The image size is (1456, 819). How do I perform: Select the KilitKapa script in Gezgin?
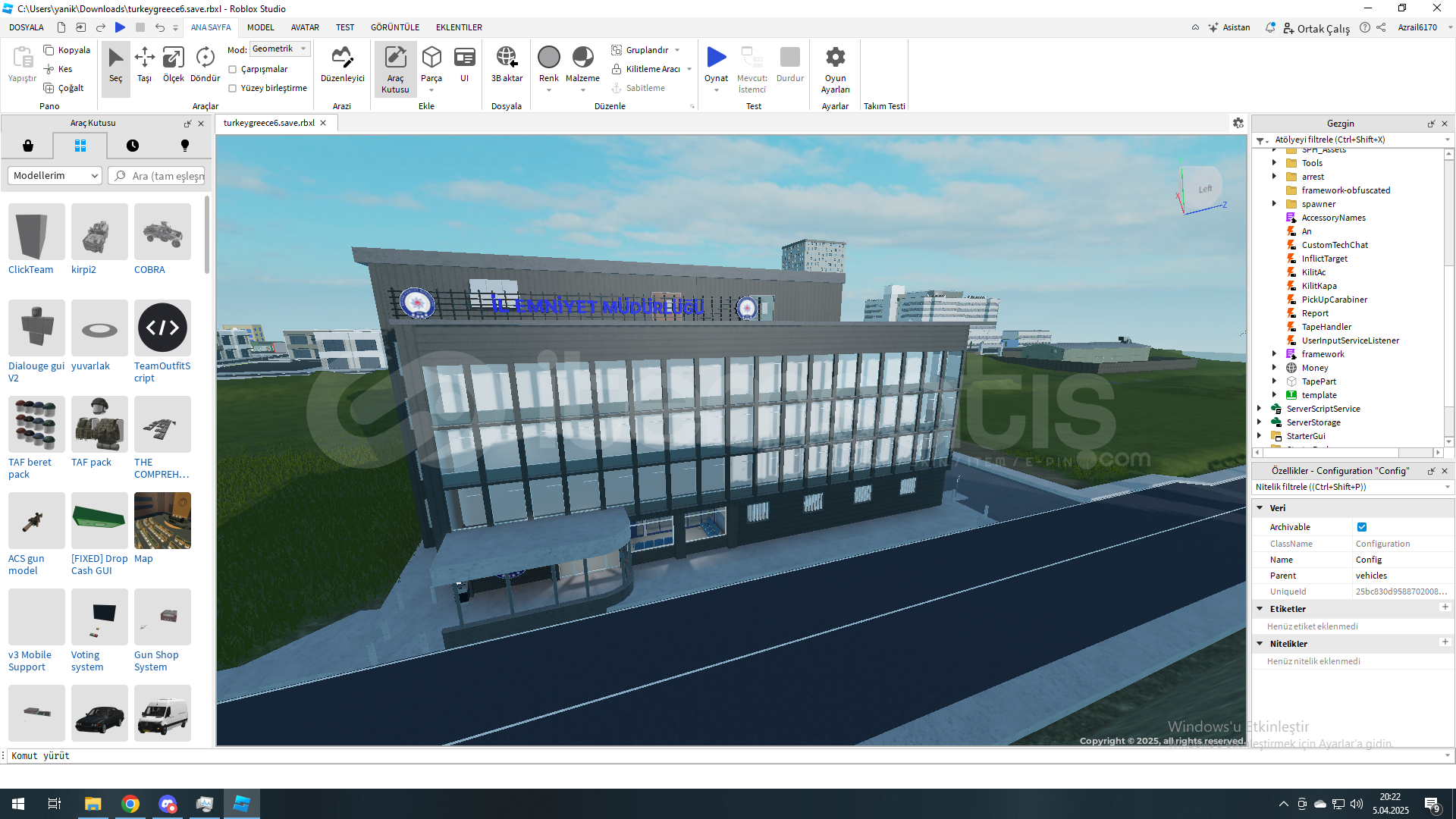click(x=1319, y=286)
